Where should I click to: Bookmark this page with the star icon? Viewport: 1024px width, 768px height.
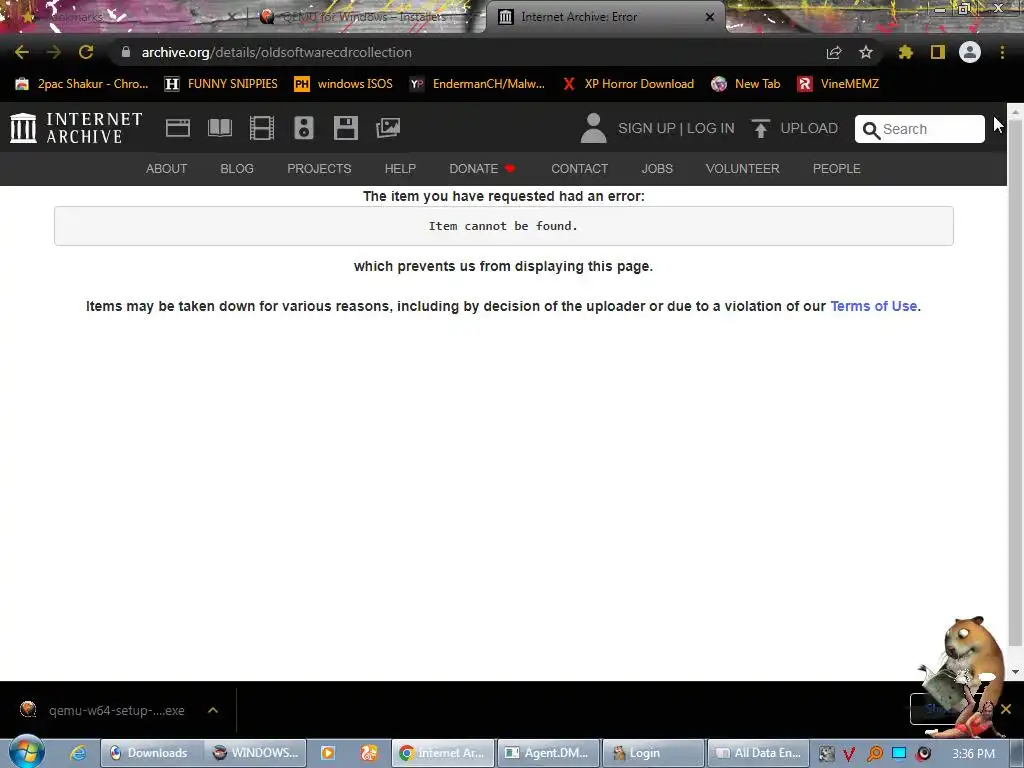(x=866, y=52)
